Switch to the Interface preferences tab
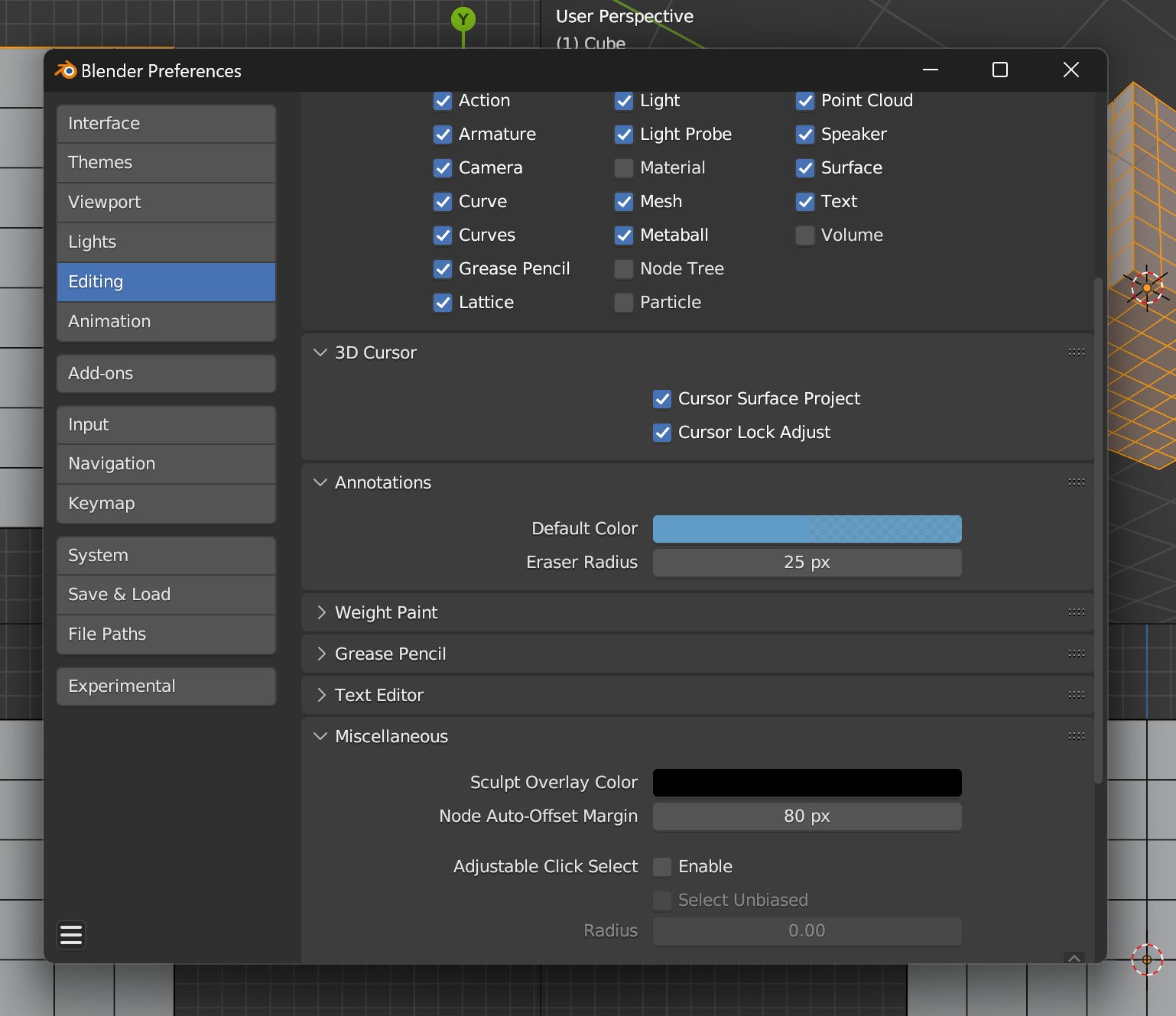This screenshot has height=1016, width=1176. (x=166, y=124)
